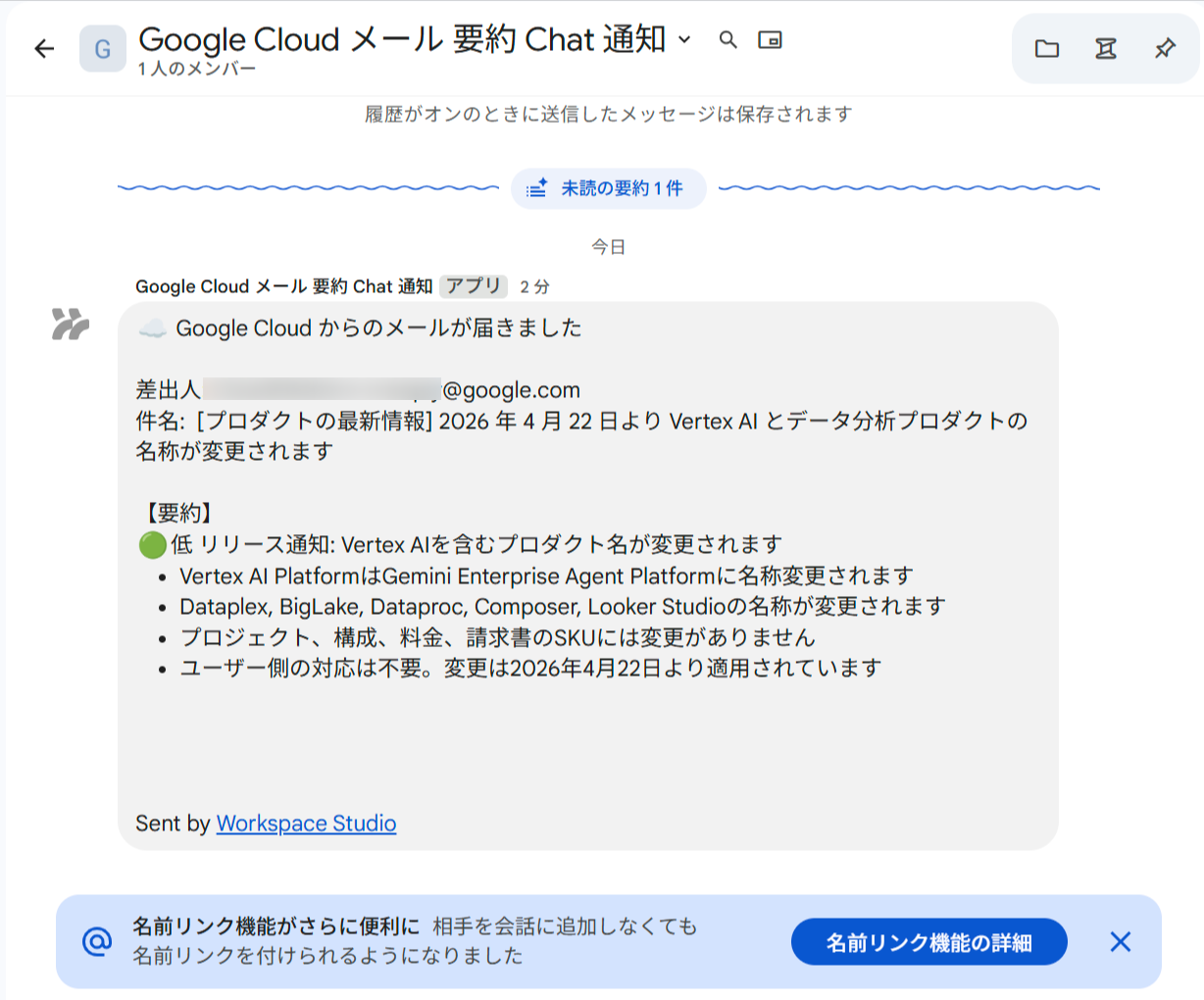Image resolution: width=1204 pixels, height=1000 pixels.
Task: Open shared files folder icon
Action: pos(1047,48)
